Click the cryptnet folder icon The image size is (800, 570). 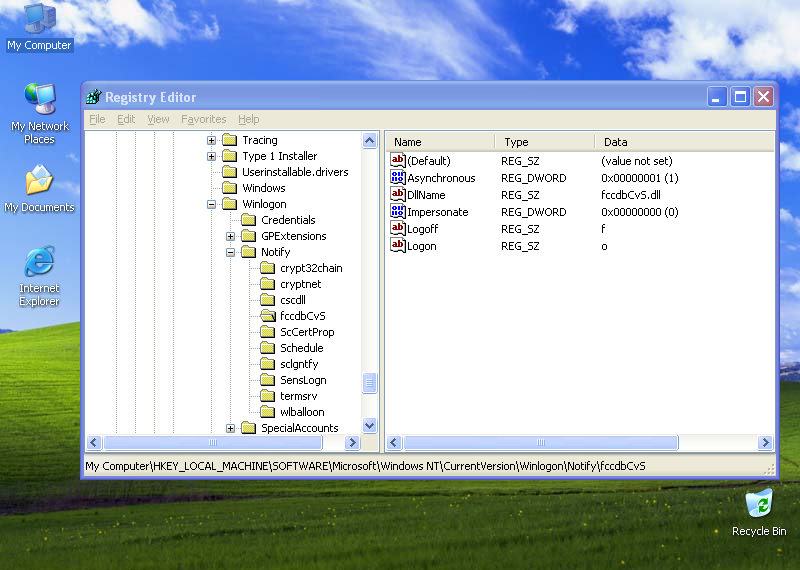268,284
